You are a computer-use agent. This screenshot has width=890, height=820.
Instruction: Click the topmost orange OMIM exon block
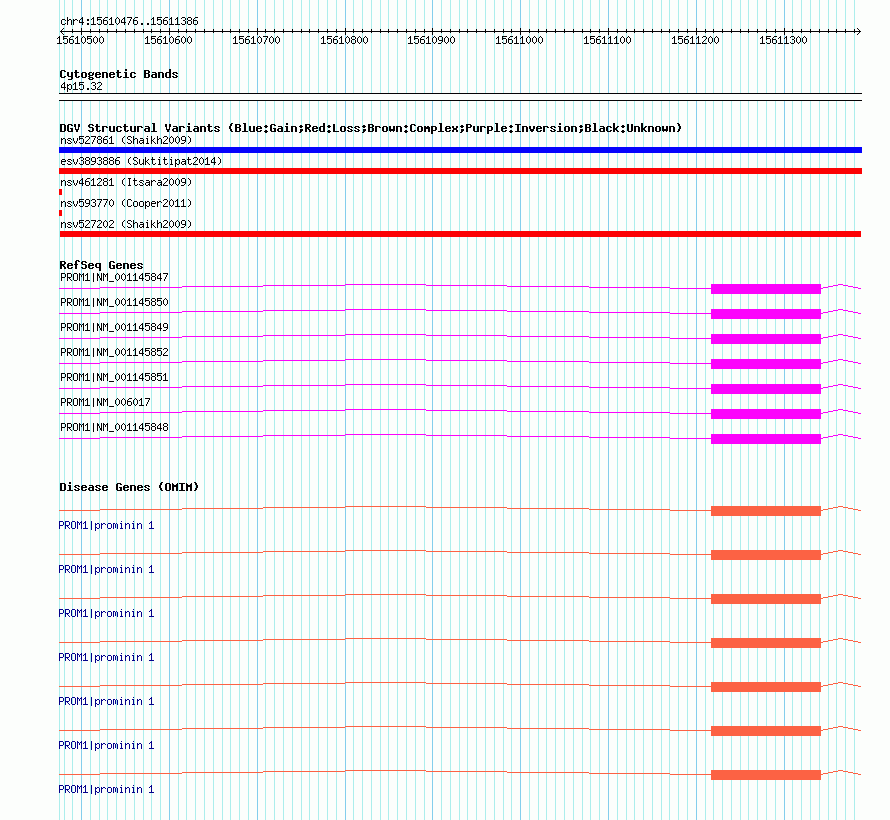tap(766, 511)
